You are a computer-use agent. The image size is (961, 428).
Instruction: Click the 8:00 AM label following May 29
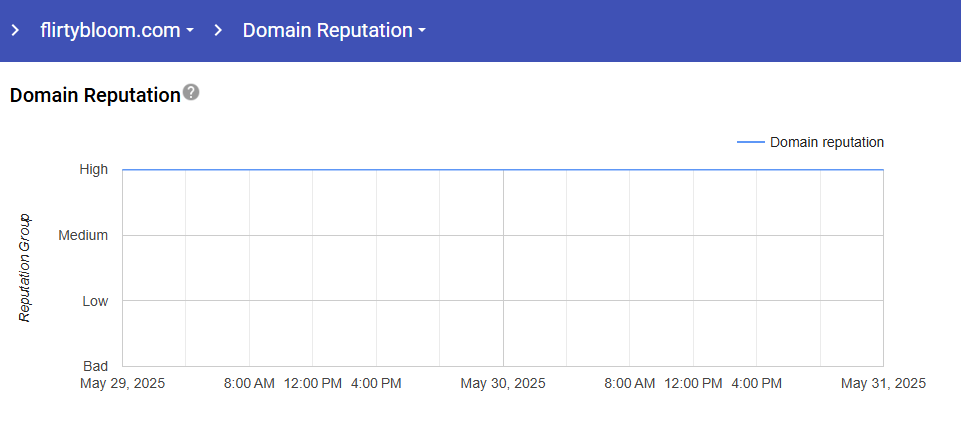[249, 383]
